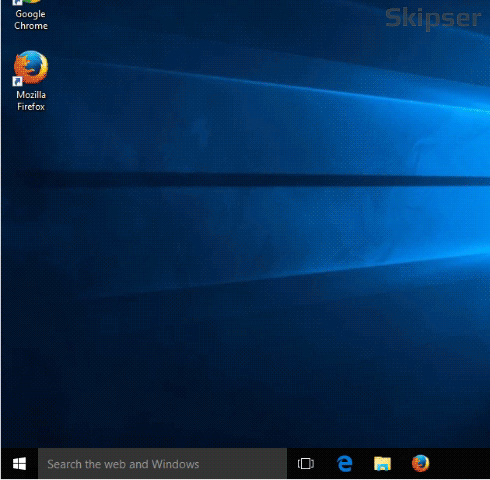Viewport: 490px width, 480px height.
Task: Launch Firefox from the taskbar
Action: [x=420, y=463]
